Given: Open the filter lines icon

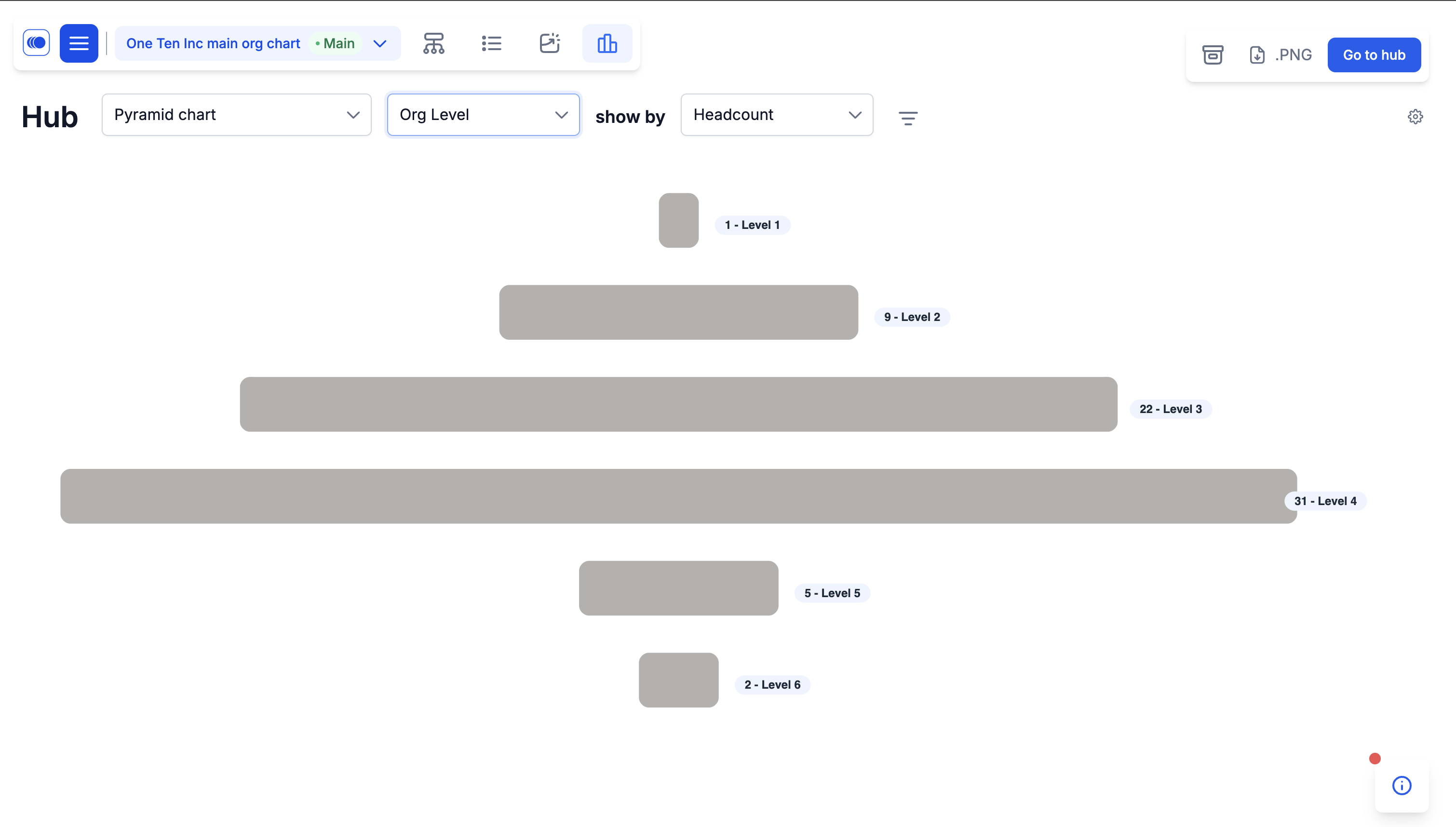Looking at the screenshot, I should point(908,118).
